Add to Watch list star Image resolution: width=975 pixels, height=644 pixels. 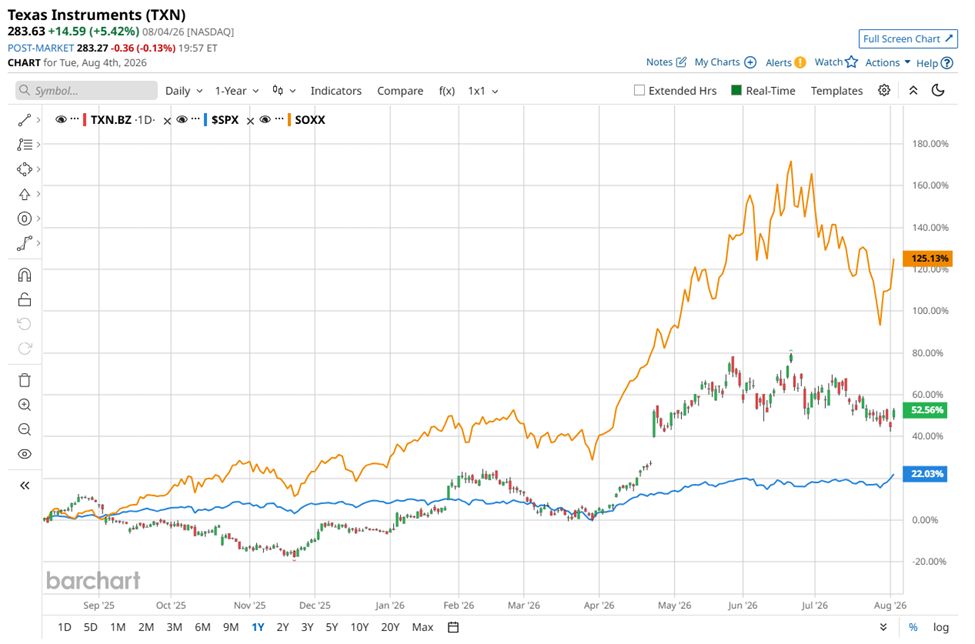pos(851,62)
